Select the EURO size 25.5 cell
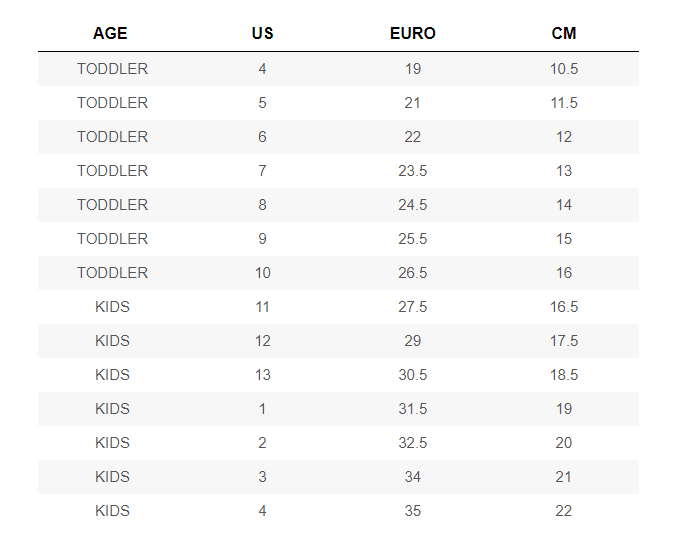The height and width of the screenshot is (558, 676). pos(413,239)
